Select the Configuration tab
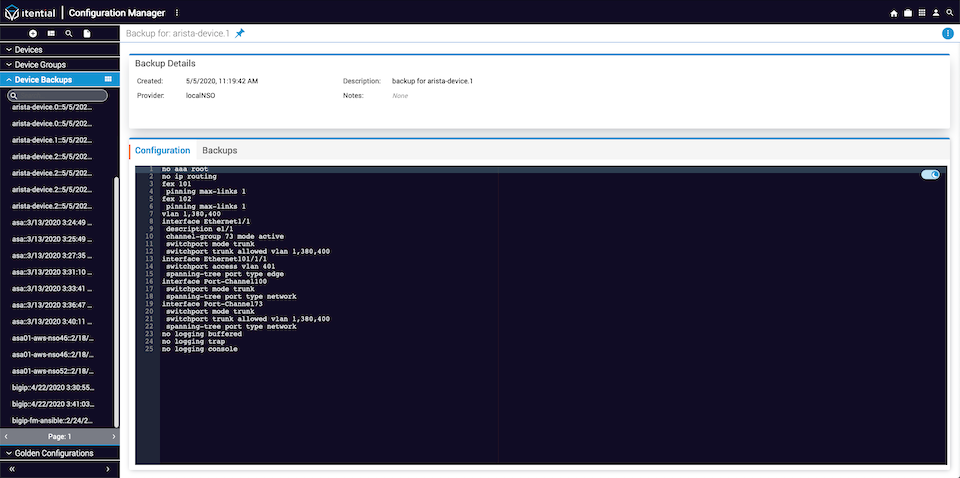 [x=162, y=151]
